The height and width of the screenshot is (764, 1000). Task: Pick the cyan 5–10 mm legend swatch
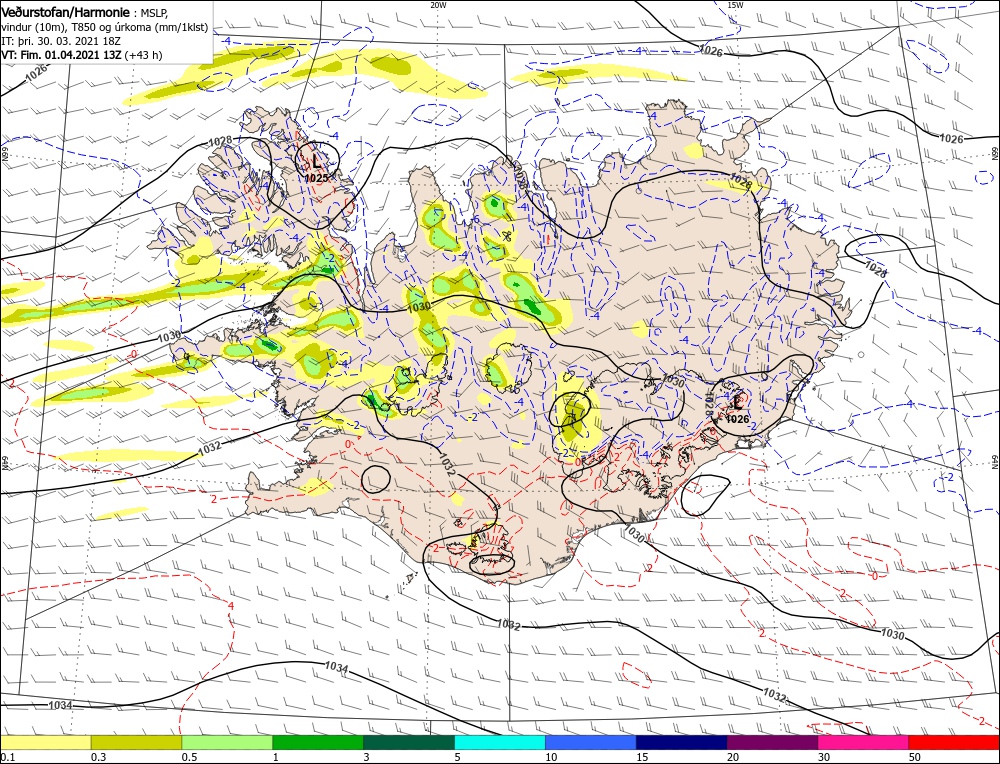coord(500,742)
